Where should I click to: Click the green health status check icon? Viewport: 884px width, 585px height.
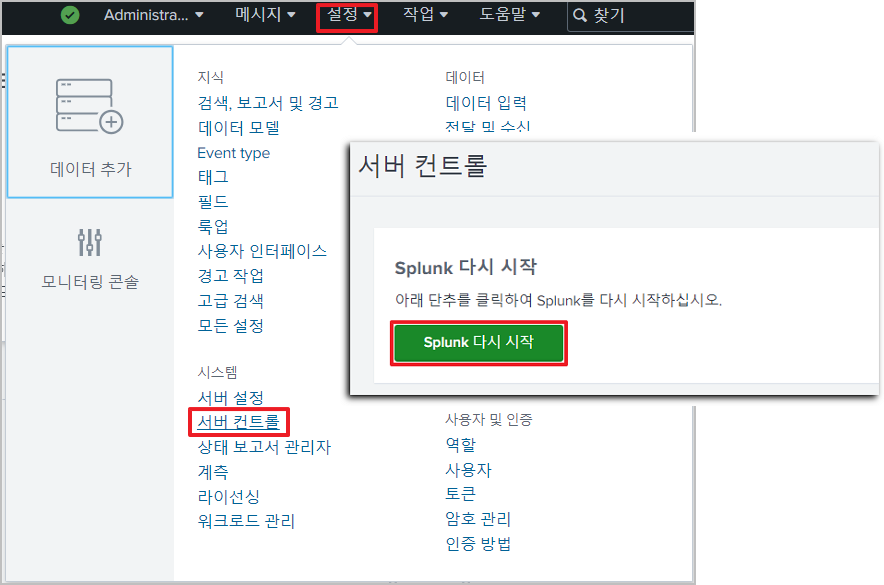(x=70, y=15)
